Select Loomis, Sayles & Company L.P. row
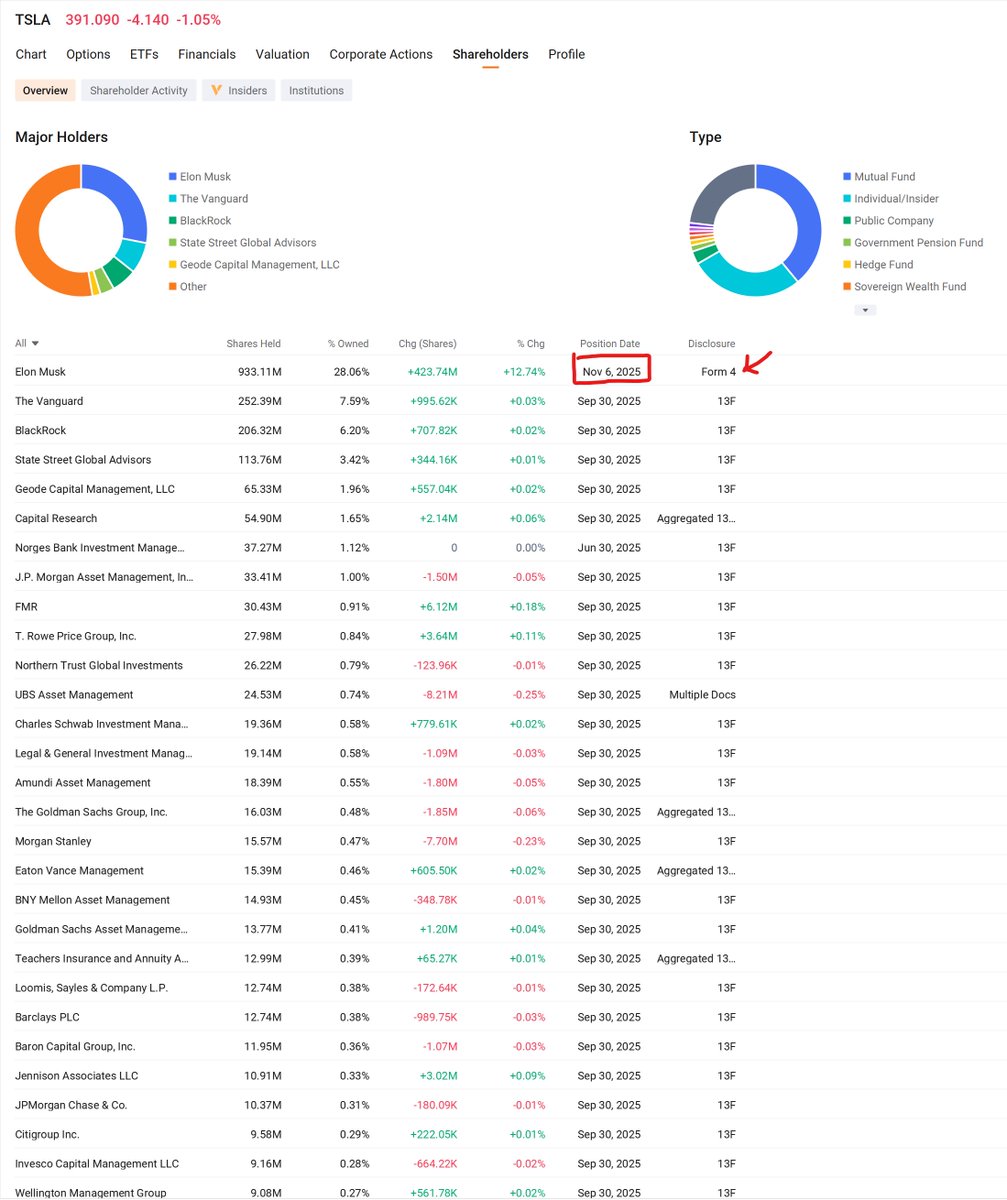 [x=503, y=988]
